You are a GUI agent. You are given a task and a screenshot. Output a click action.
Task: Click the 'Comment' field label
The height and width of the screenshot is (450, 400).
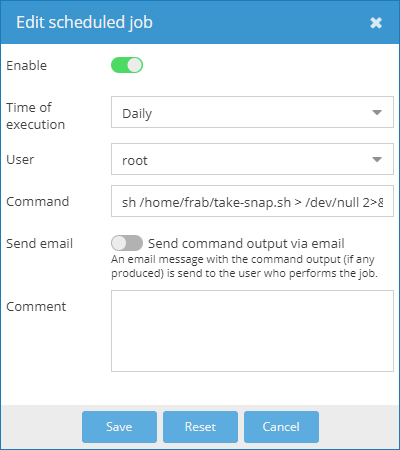pyautogui.click(x=36, y=307)
